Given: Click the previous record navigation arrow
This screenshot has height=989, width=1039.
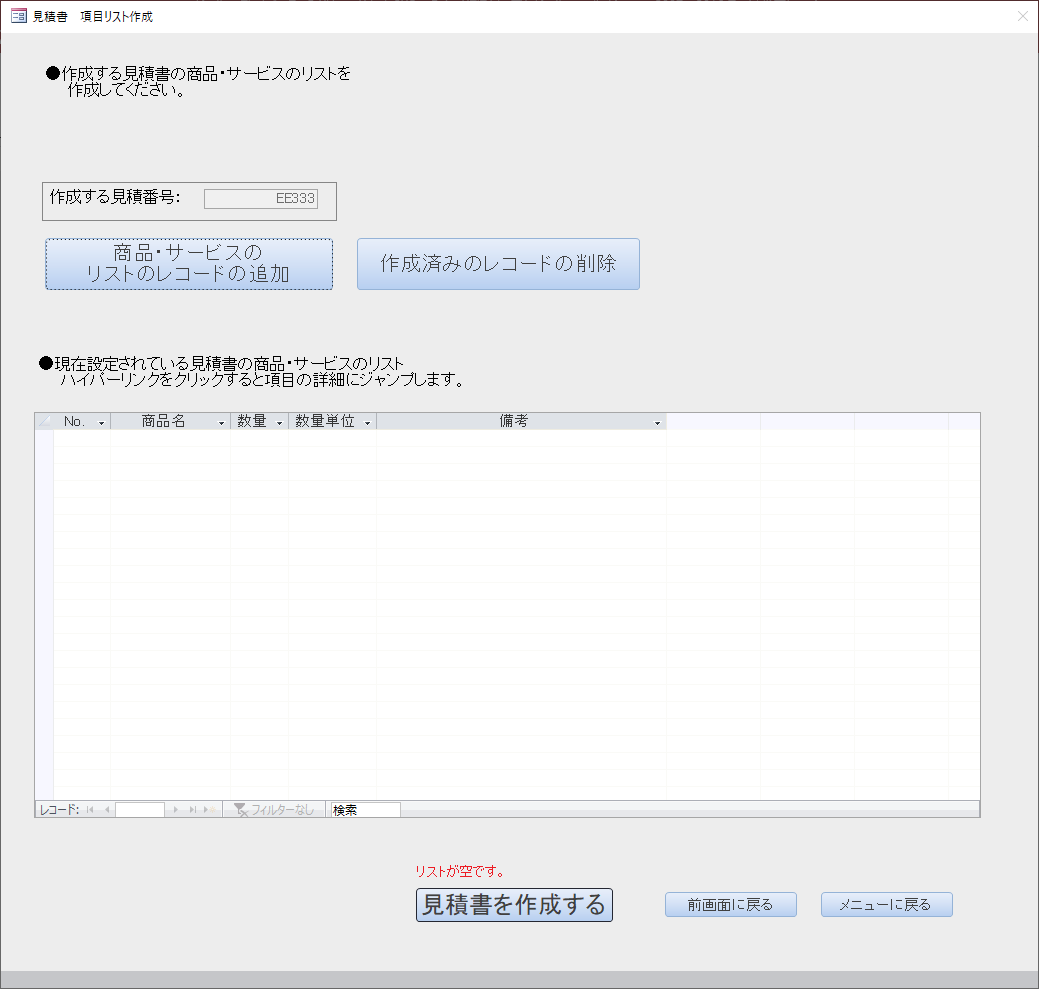Looking at the screenshot, I should (106, 810).
